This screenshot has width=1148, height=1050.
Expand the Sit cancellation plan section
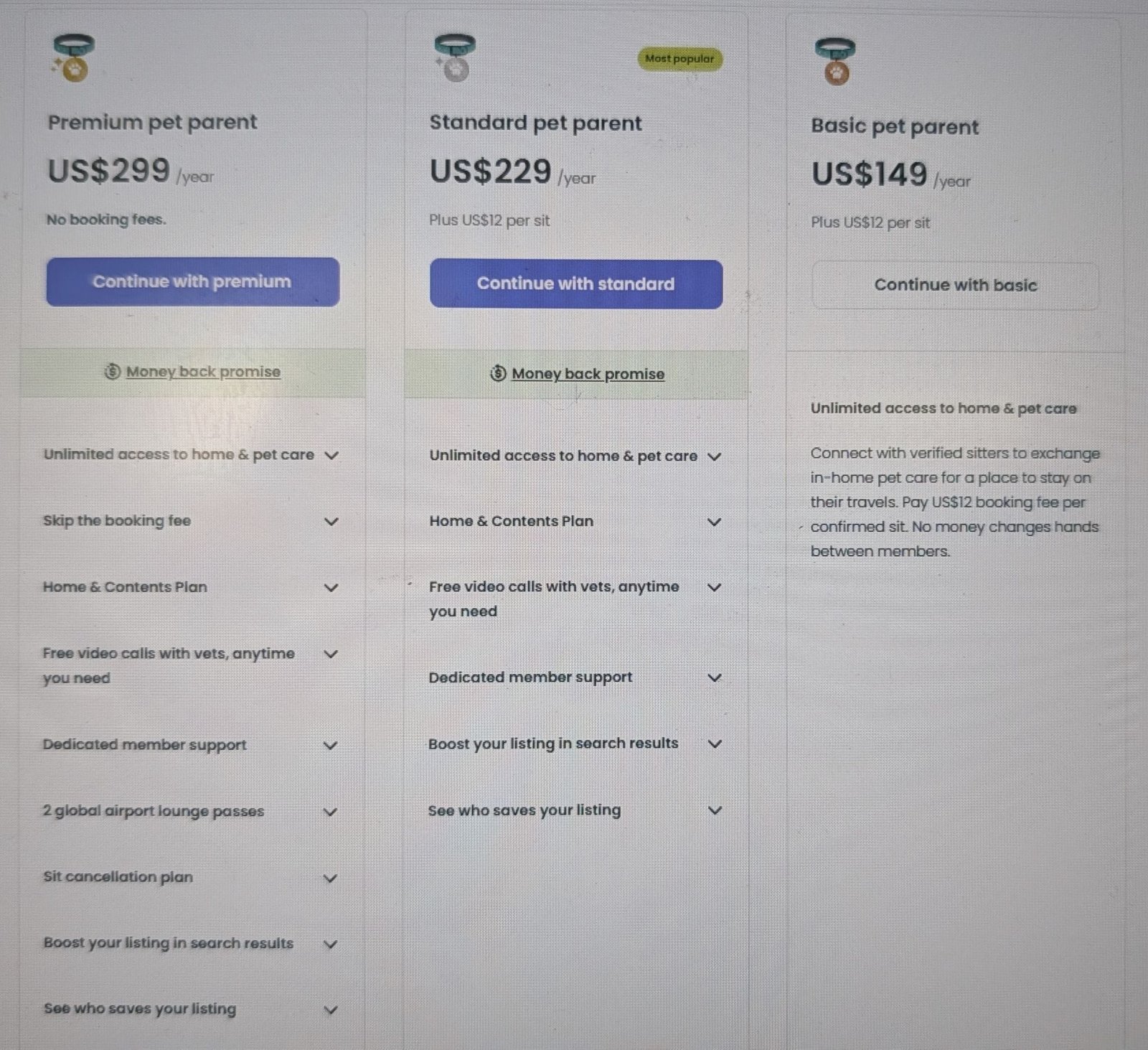pos(330,878)
